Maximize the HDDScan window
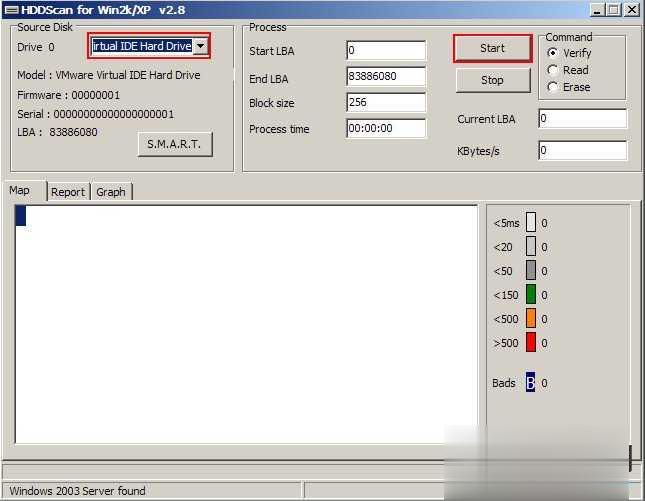The image size is (645, 501). [x=614, y=10]
